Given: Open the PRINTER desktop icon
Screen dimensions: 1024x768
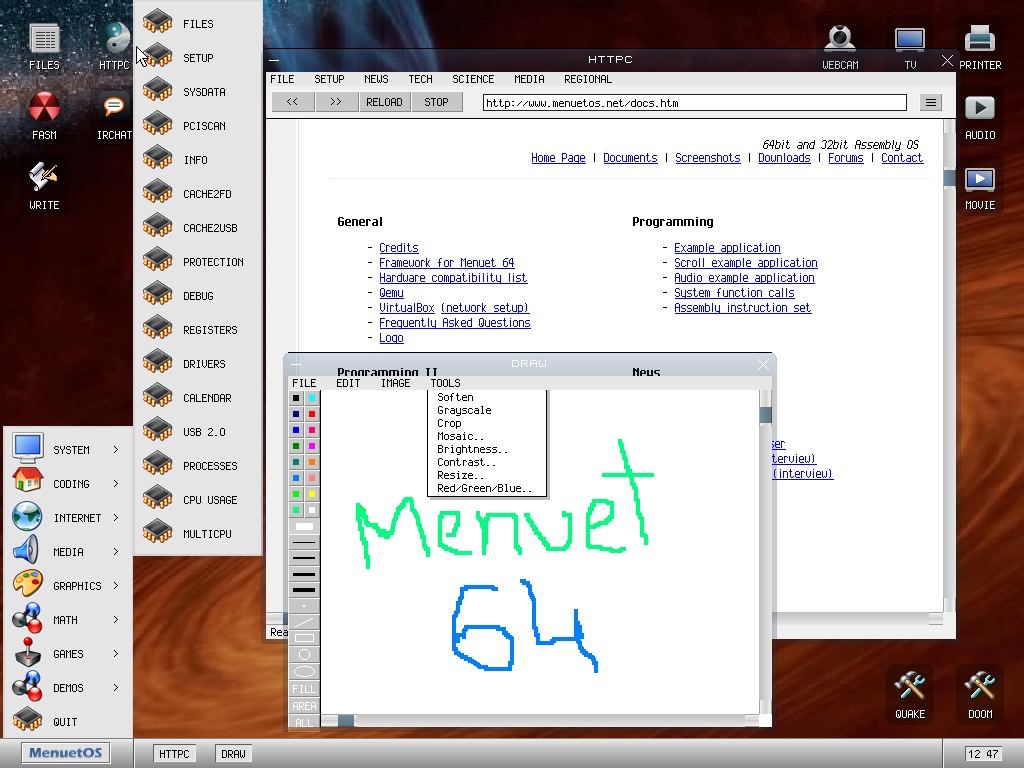Looking at the screenshot, I should 980,46.
